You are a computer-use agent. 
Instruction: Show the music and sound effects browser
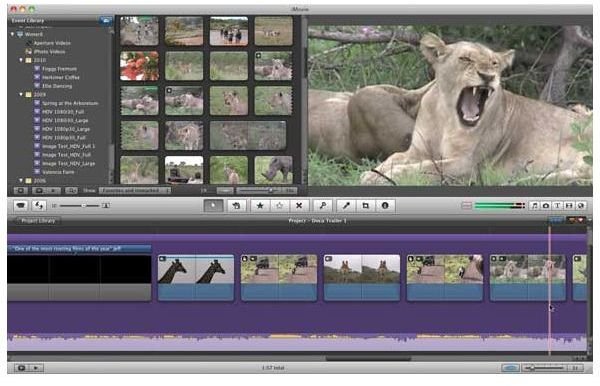(x=534, y=206)
